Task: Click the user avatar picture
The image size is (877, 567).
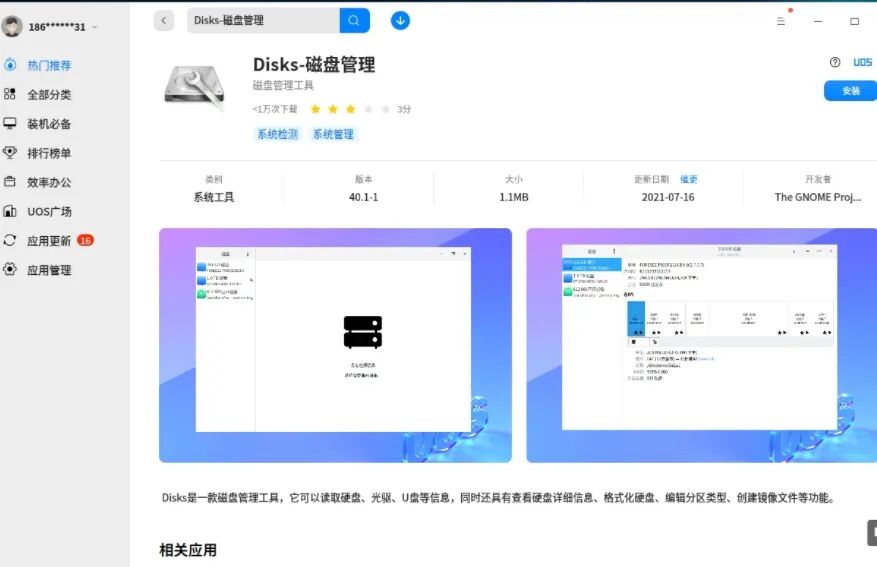Action: (12, 26)
